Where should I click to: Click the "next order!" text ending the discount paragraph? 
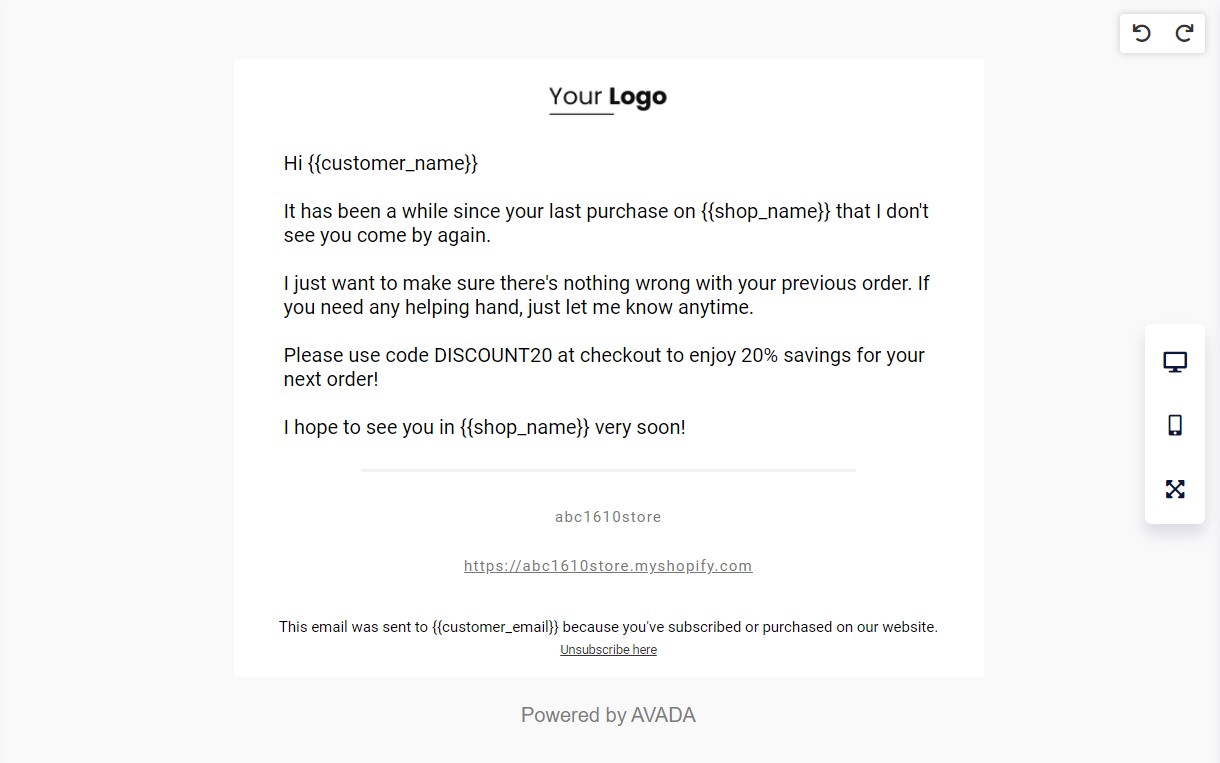coord(331,379)
